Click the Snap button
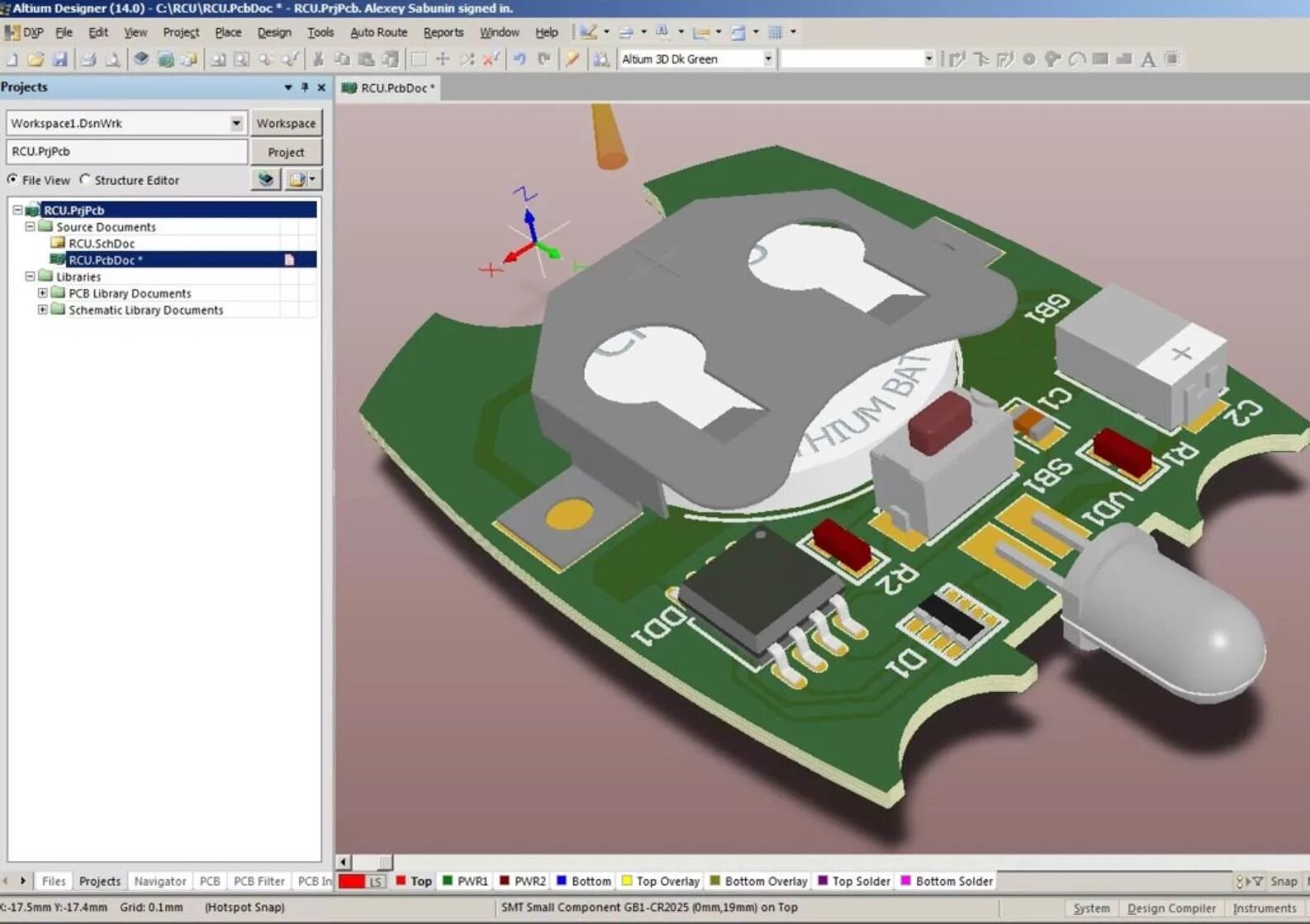 tap(1284, 881)
